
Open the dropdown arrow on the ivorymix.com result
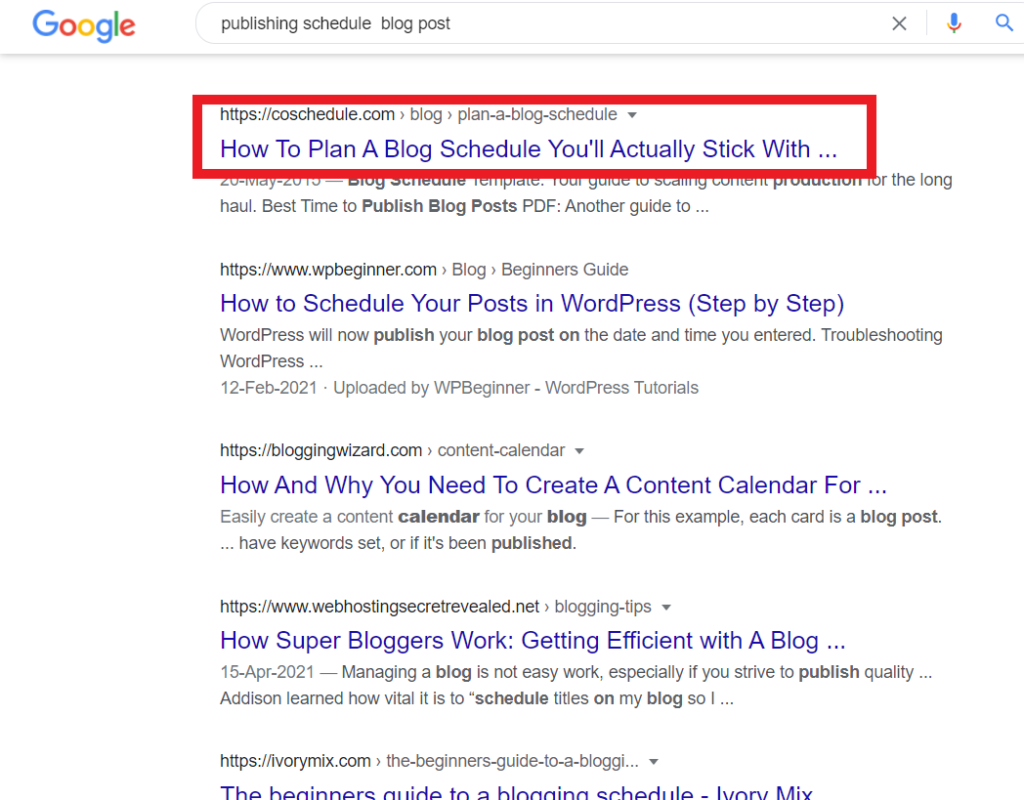(654, 761)
